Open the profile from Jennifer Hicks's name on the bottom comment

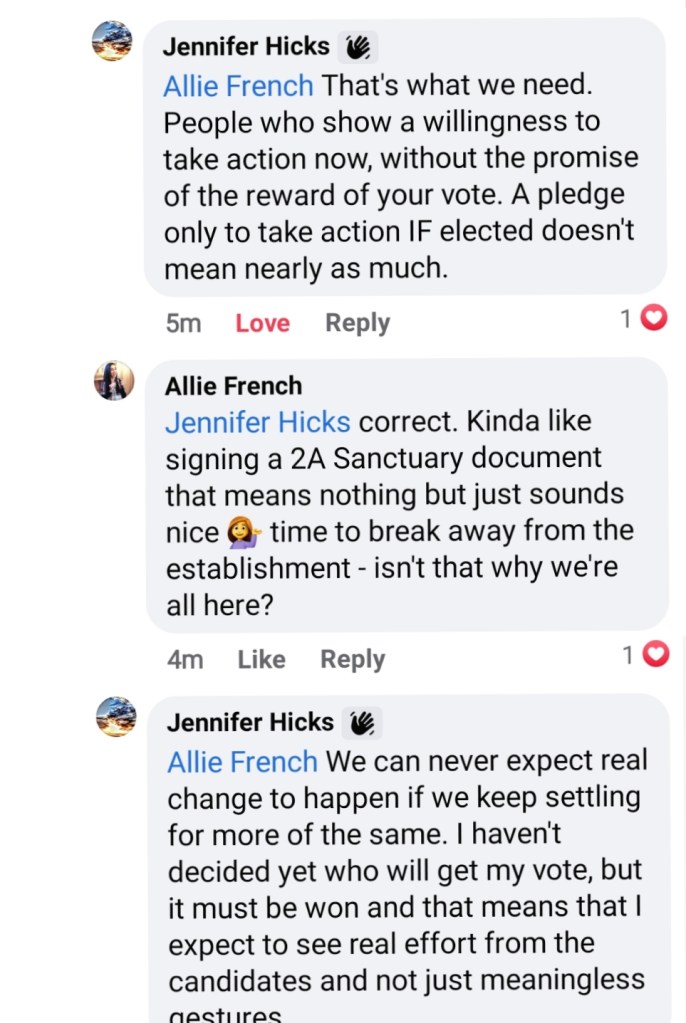(x=250, y=721)
